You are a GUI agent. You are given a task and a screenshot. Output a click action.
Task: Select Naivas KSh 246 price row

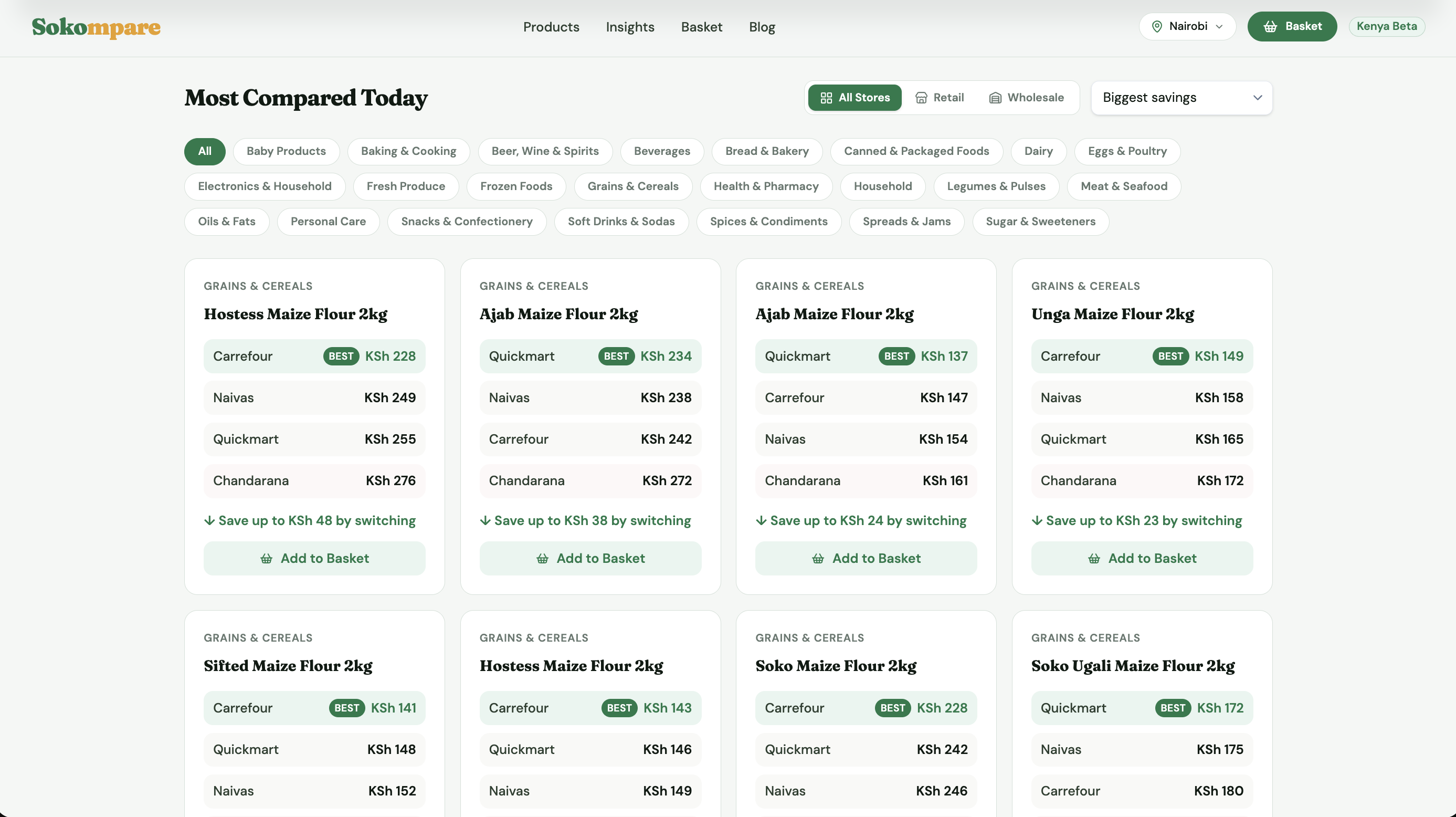tap(866, 791)
